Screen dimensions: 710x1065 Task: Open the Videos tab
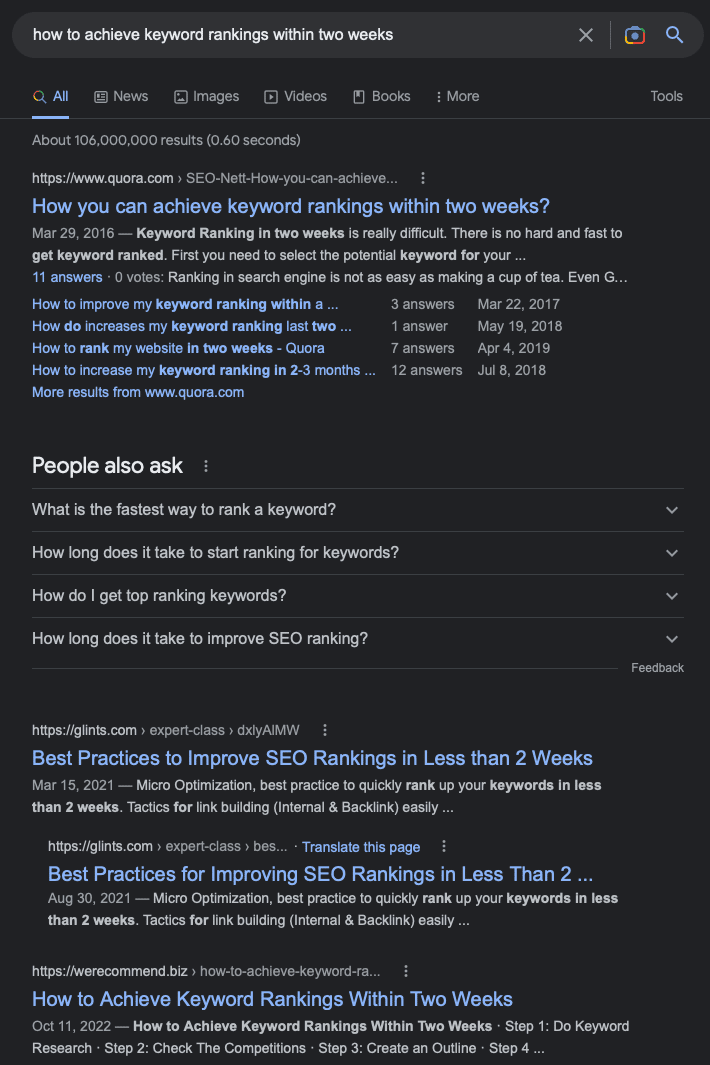click(x=296, y=96)
